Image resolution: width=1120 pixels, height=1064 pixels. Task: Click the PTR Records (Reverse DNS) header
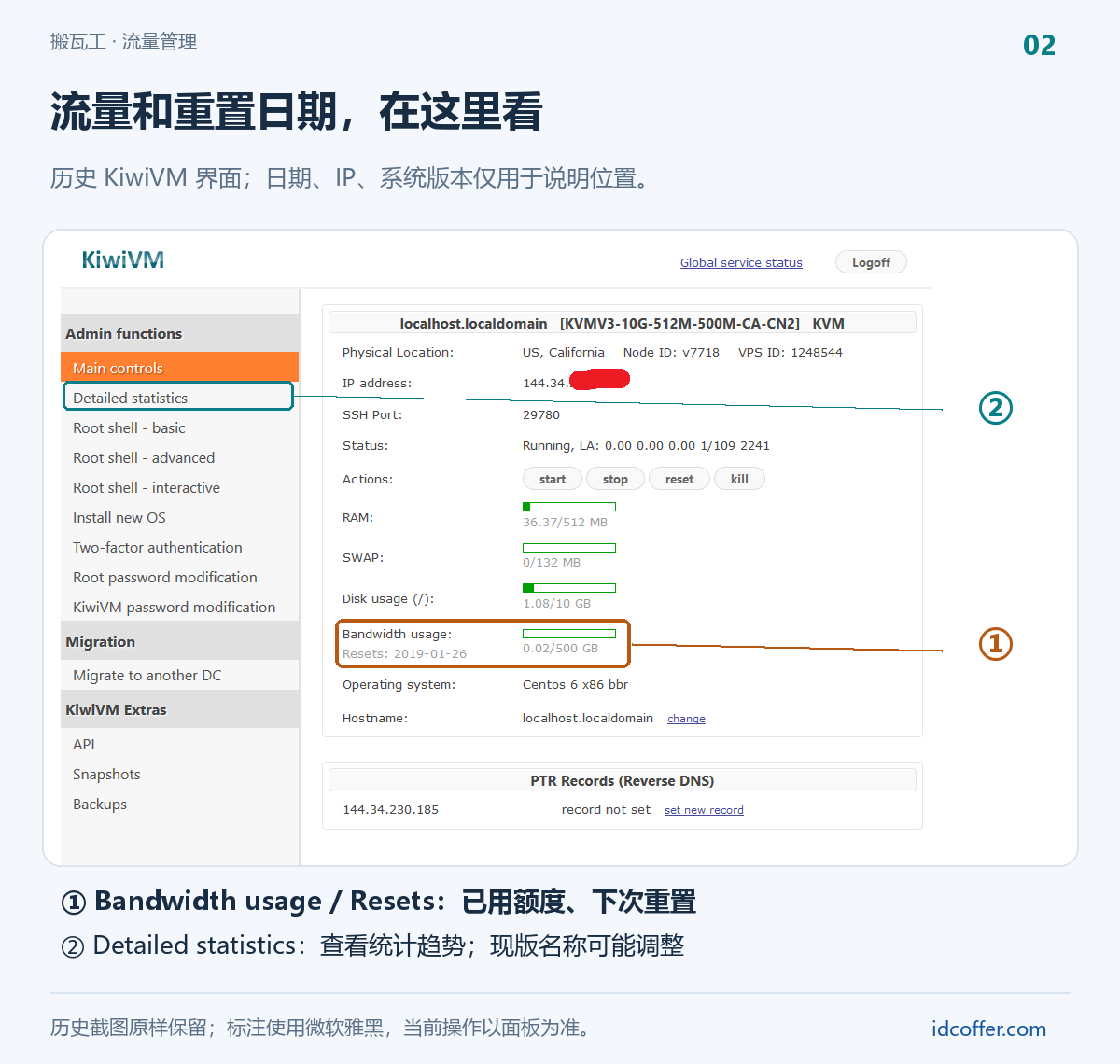[623, 780]
